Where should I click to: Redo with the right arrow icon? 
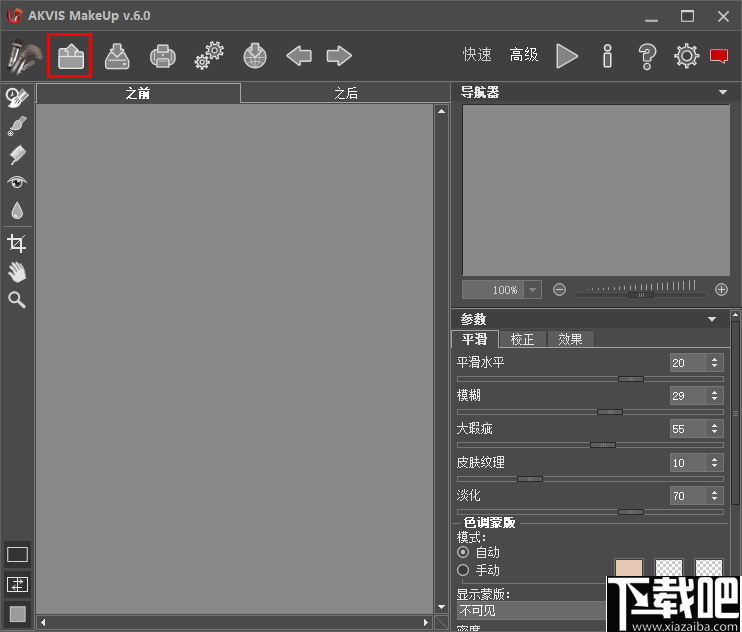[339, 56]
